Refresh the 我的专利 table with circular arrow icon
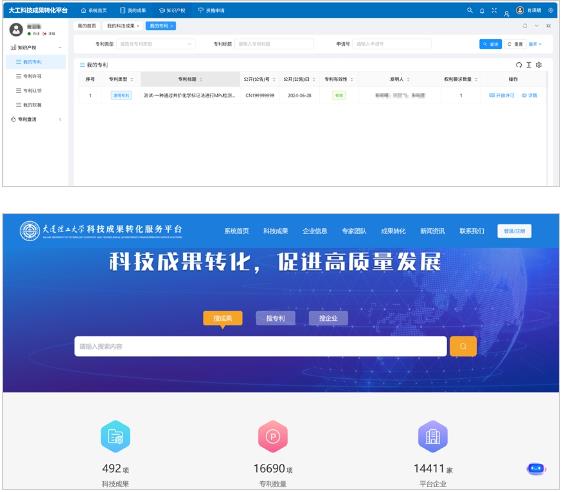This screenshot has width=562, height=492. tap(519, 65)
